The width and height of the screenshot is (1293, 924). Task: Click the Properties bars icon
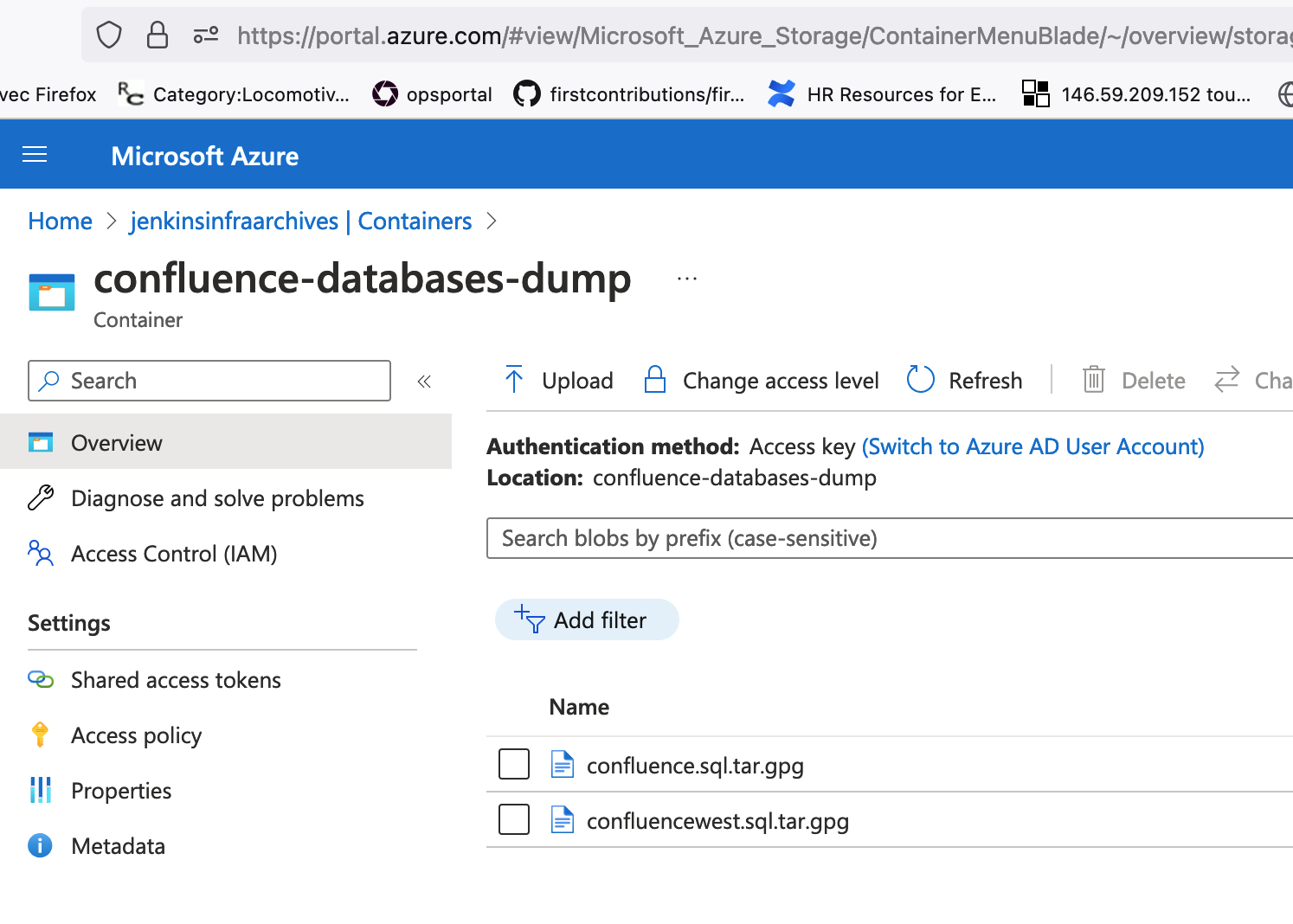click(x=40, y=790)
